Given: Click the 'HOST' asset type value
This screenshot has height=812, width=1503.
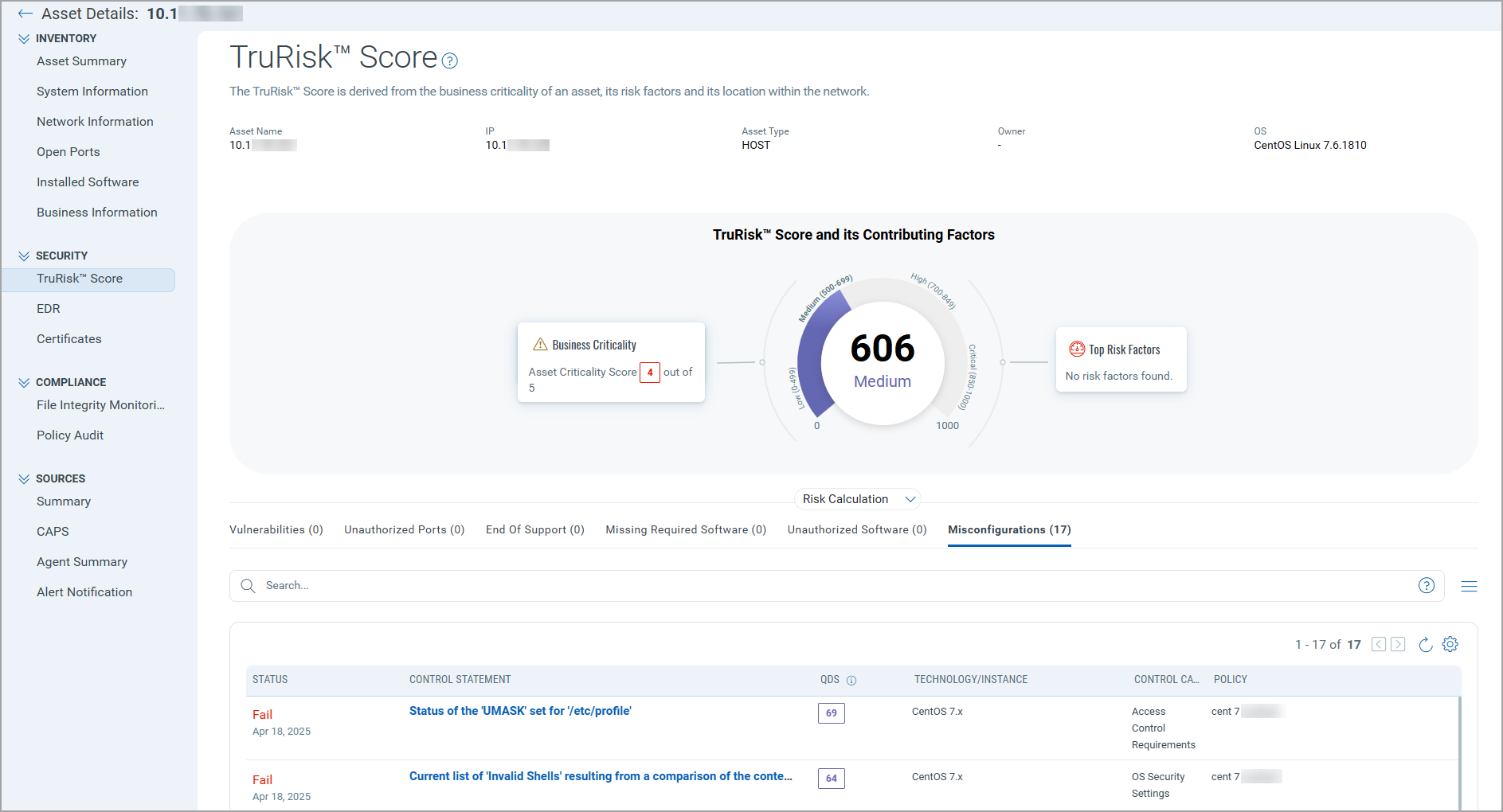Looking at the screenshot, I should point(756,145).
